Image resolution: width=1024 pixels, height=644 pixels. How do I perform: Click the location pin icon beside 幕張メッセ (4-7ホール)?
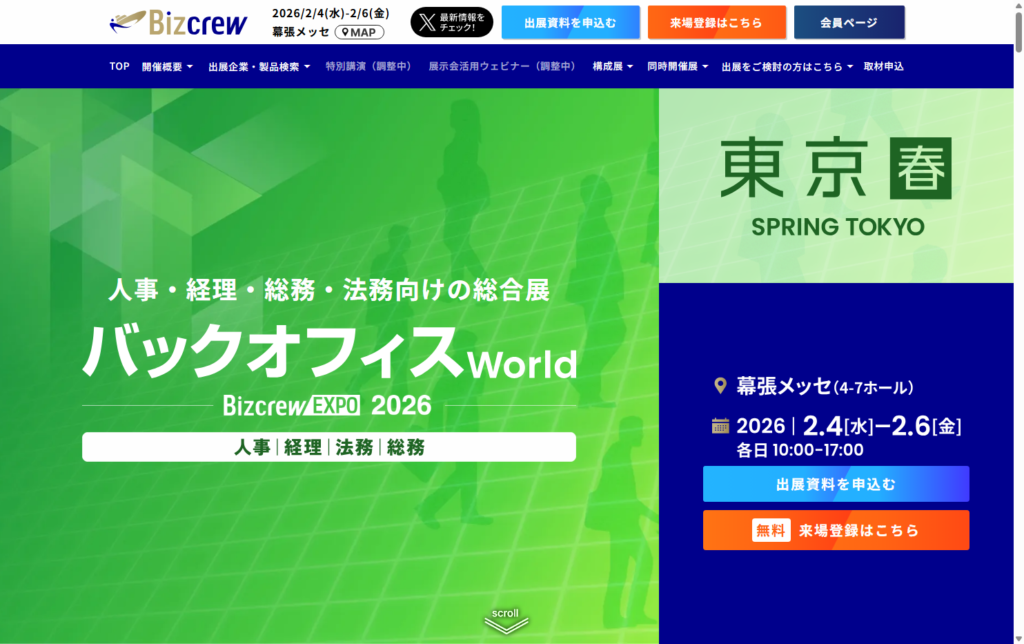tap(719, 386)
